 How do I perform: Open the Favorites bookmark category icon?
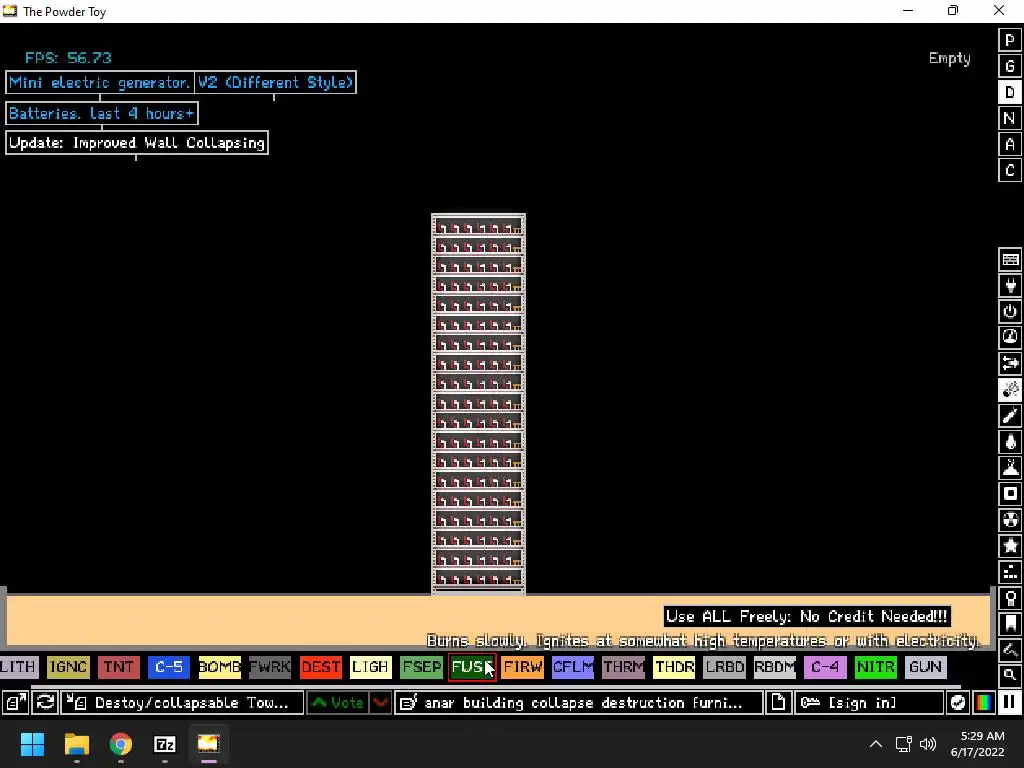pos(1010,624)
